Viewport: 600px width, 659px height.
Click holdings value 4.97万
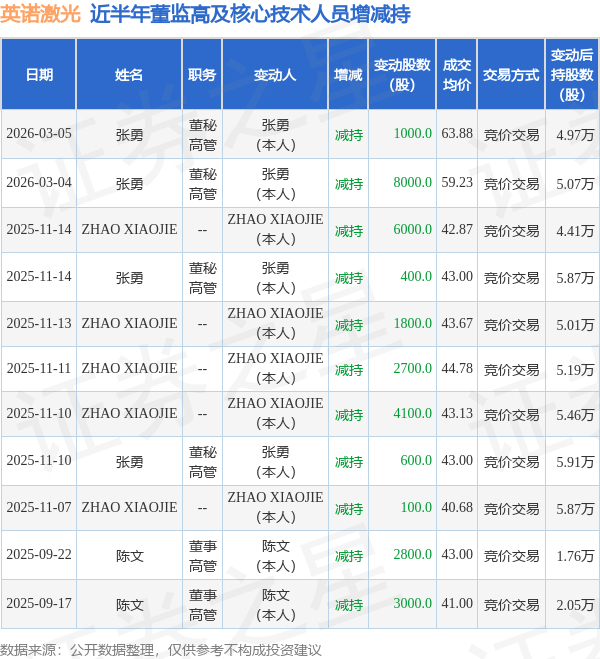coord(575,135)
